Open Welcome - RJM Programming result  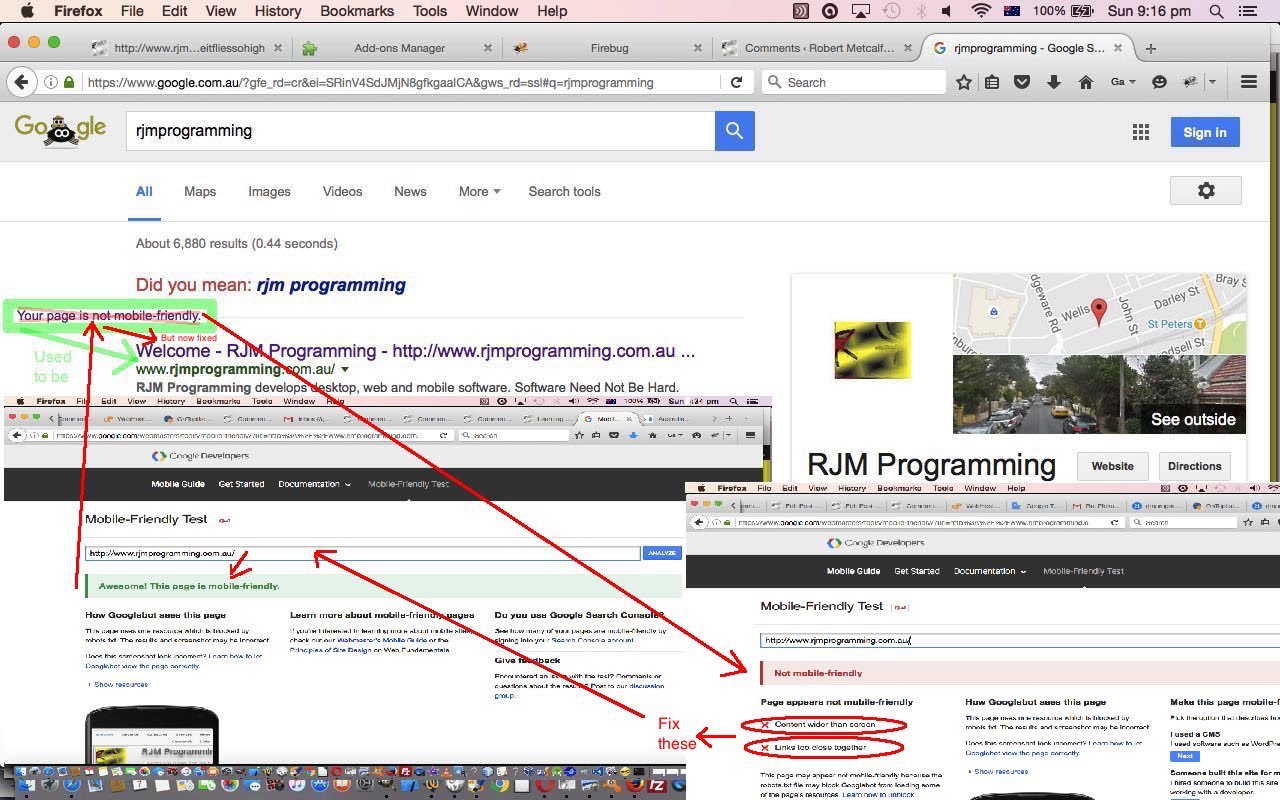tap(415, 351)
